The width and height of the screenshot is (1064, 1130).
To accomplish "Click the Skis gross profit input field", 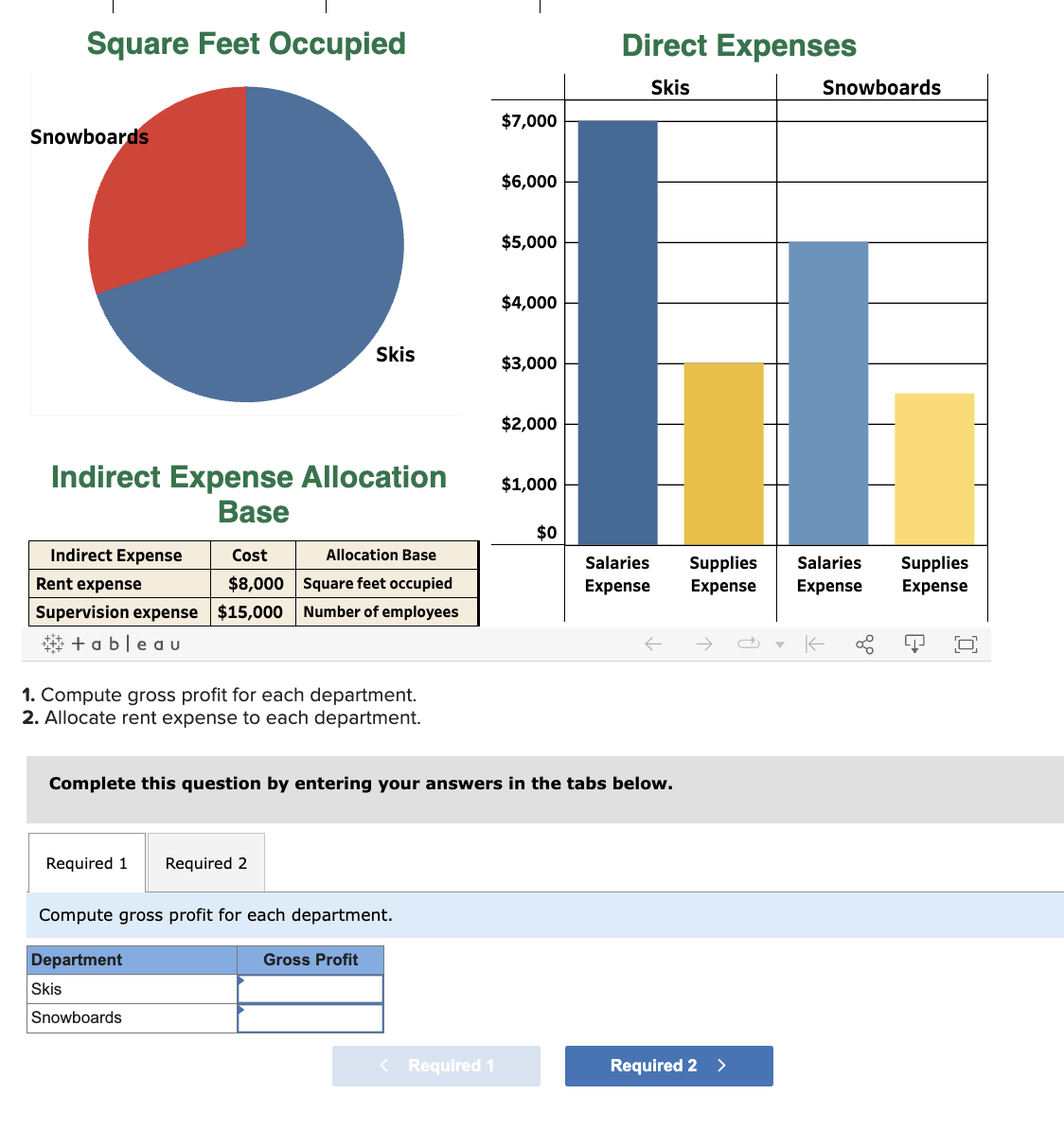I will pyautogui.click(x=310, y=989).
